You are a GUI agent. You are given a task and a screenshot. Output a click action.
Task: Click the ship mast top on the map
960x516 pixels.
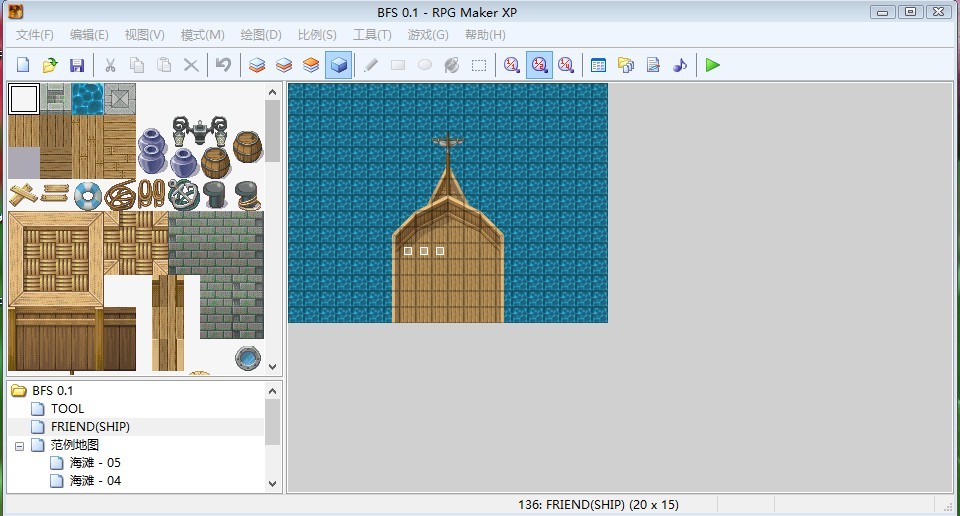pyautogui.click(x=448, y=141)
